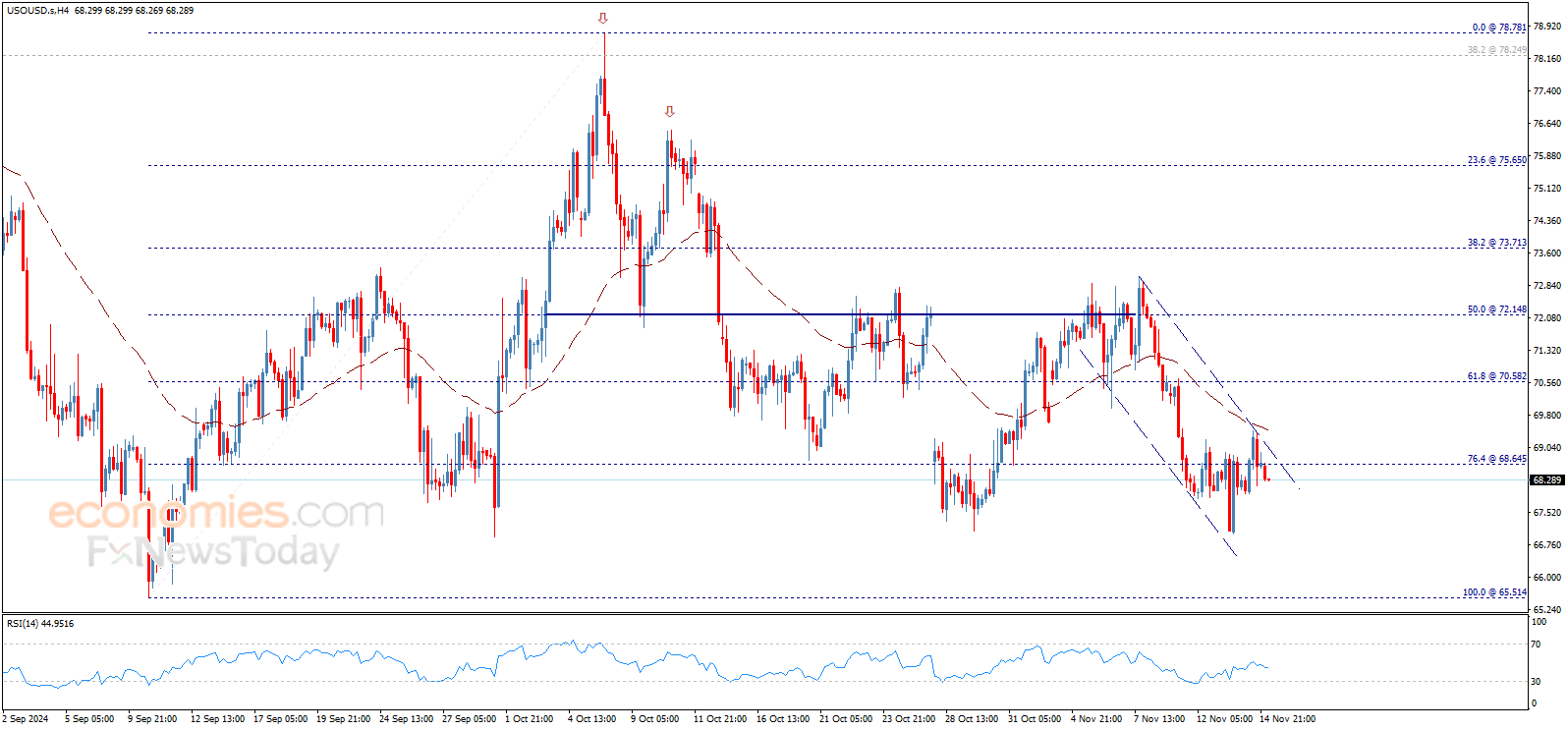Screen dimensions: 1568x730
Task: Click the 19 Sep 21:00 date label
Action: click(343, 719)
